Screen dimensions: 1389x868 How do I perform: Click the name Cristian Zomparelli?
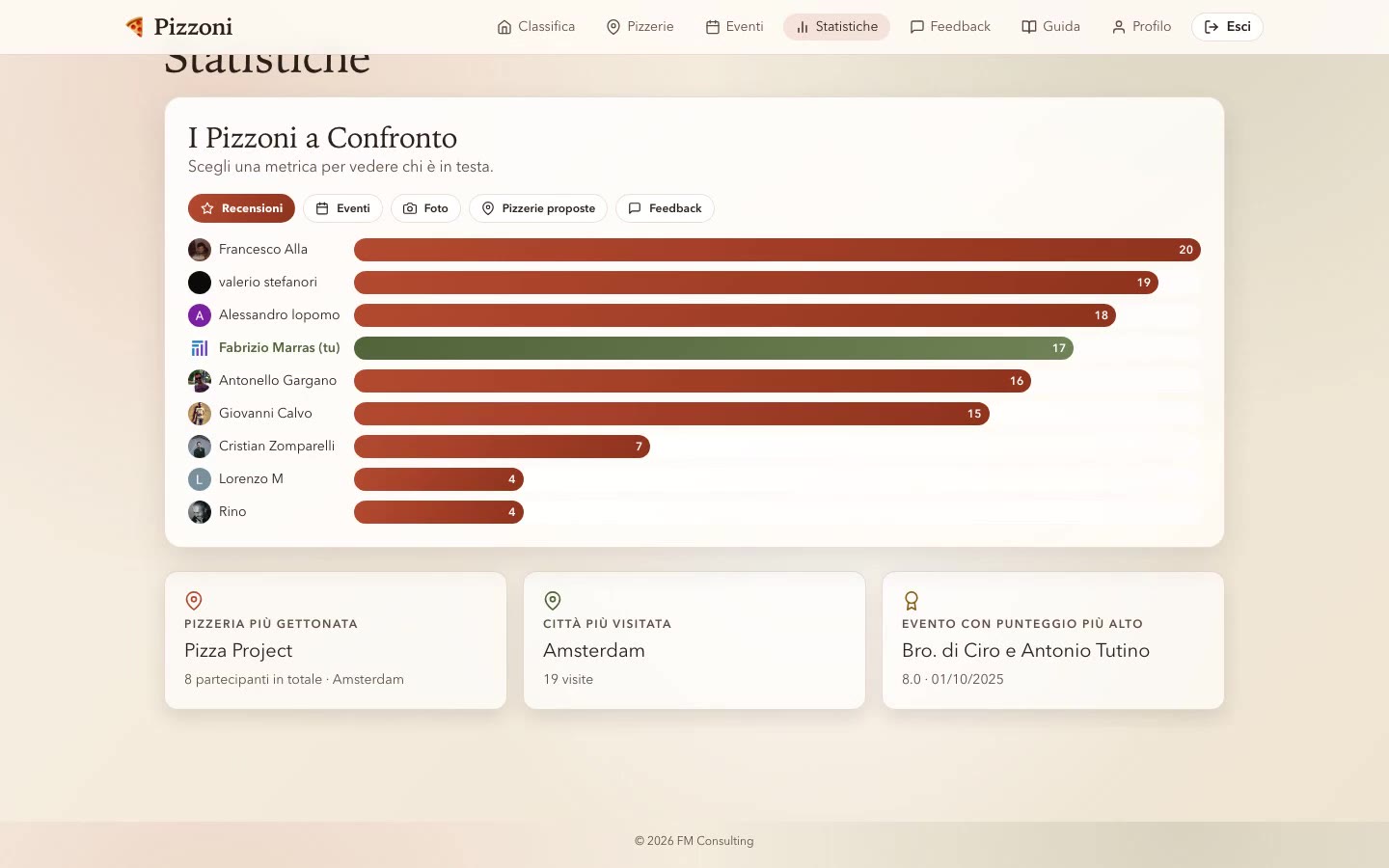[x=277, y=446]
